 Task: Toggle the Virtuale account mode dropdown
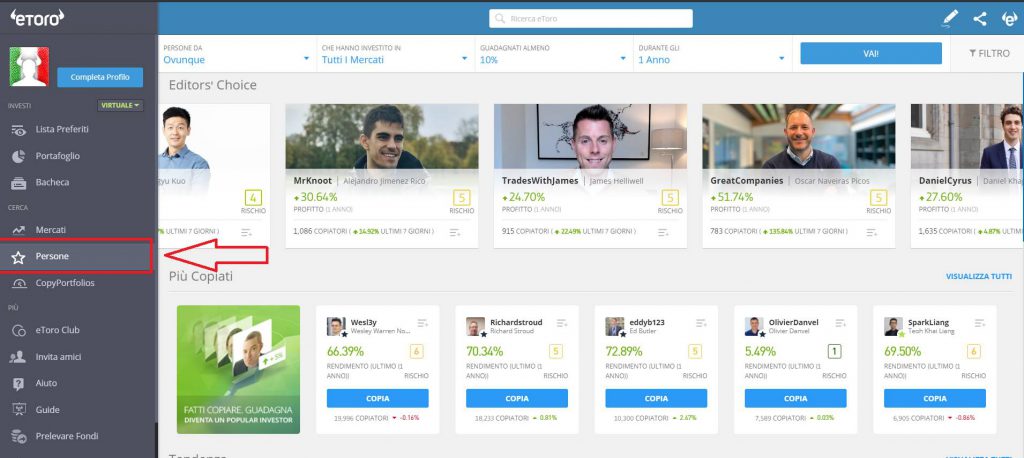coord(121,105)
